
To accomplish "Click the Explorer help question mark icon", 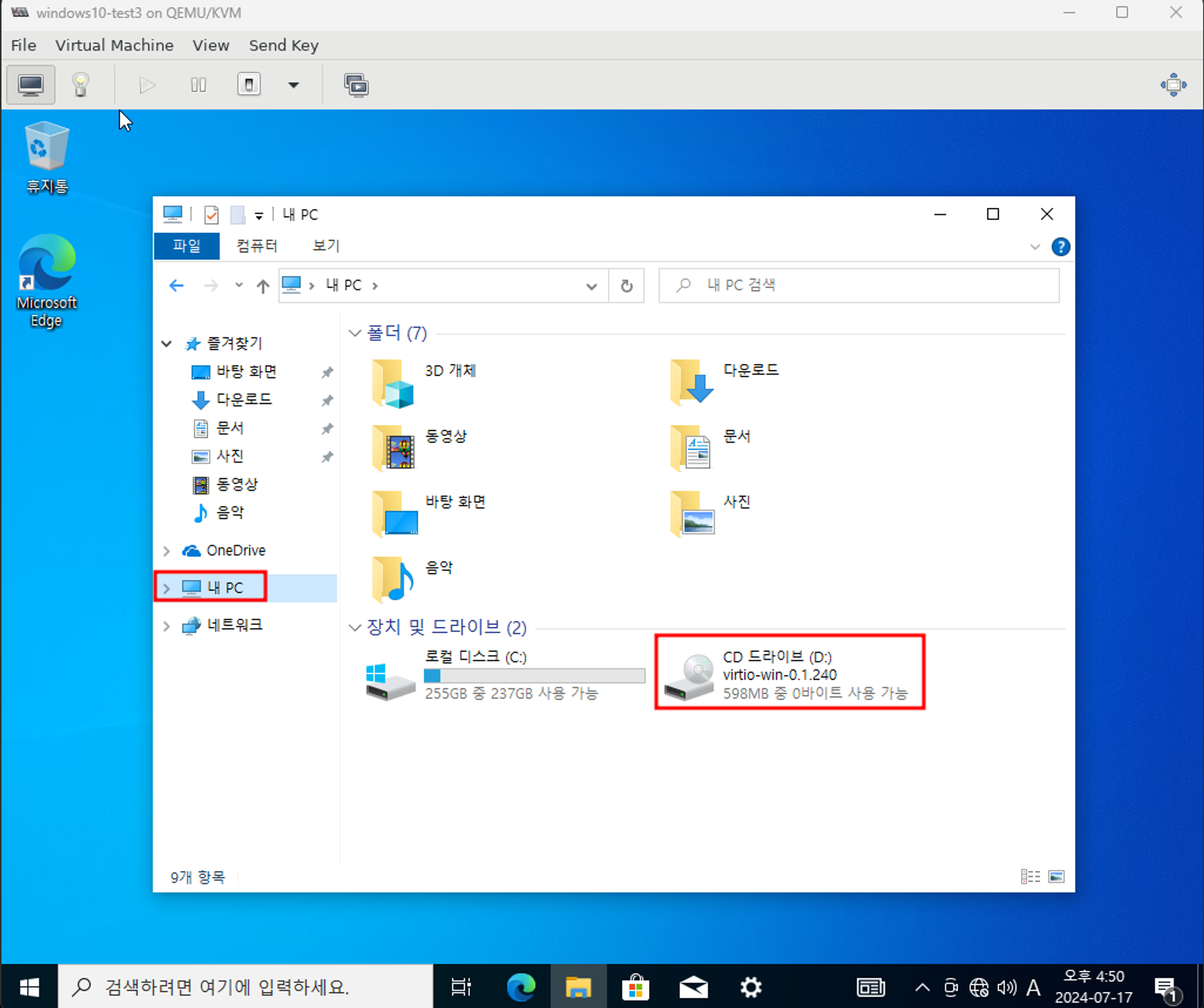I will tap(1060, 247).
